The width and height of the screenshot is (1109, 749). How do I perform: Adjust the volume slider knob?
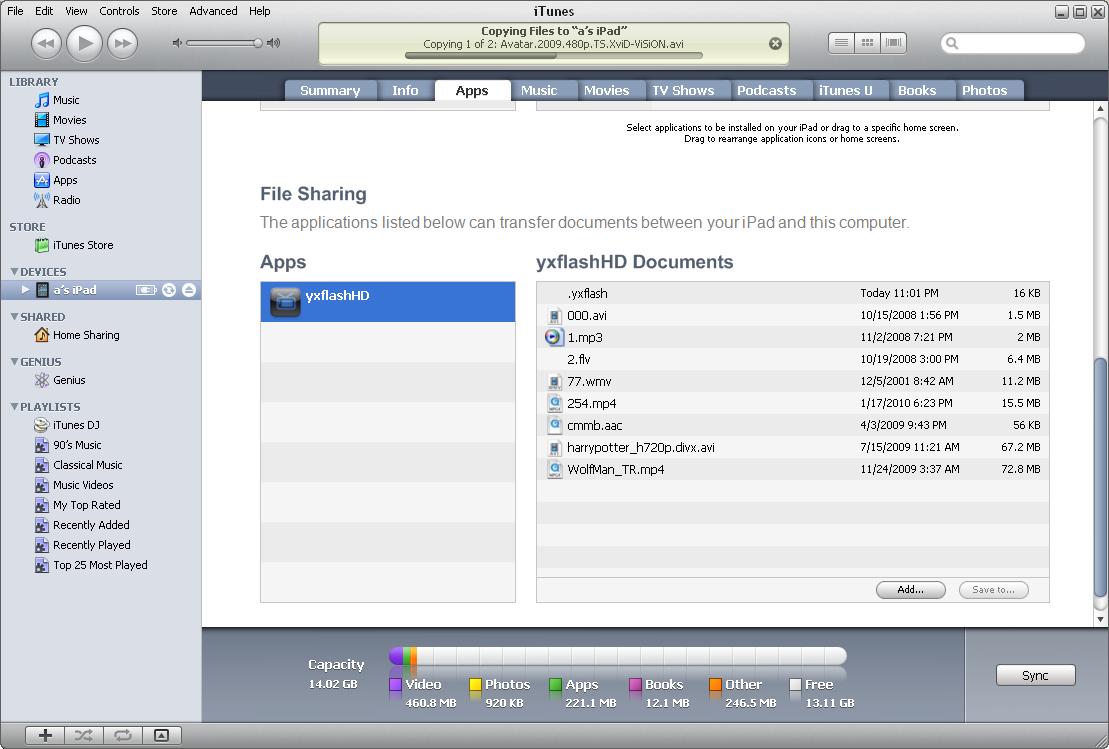[x=257, y=43]
